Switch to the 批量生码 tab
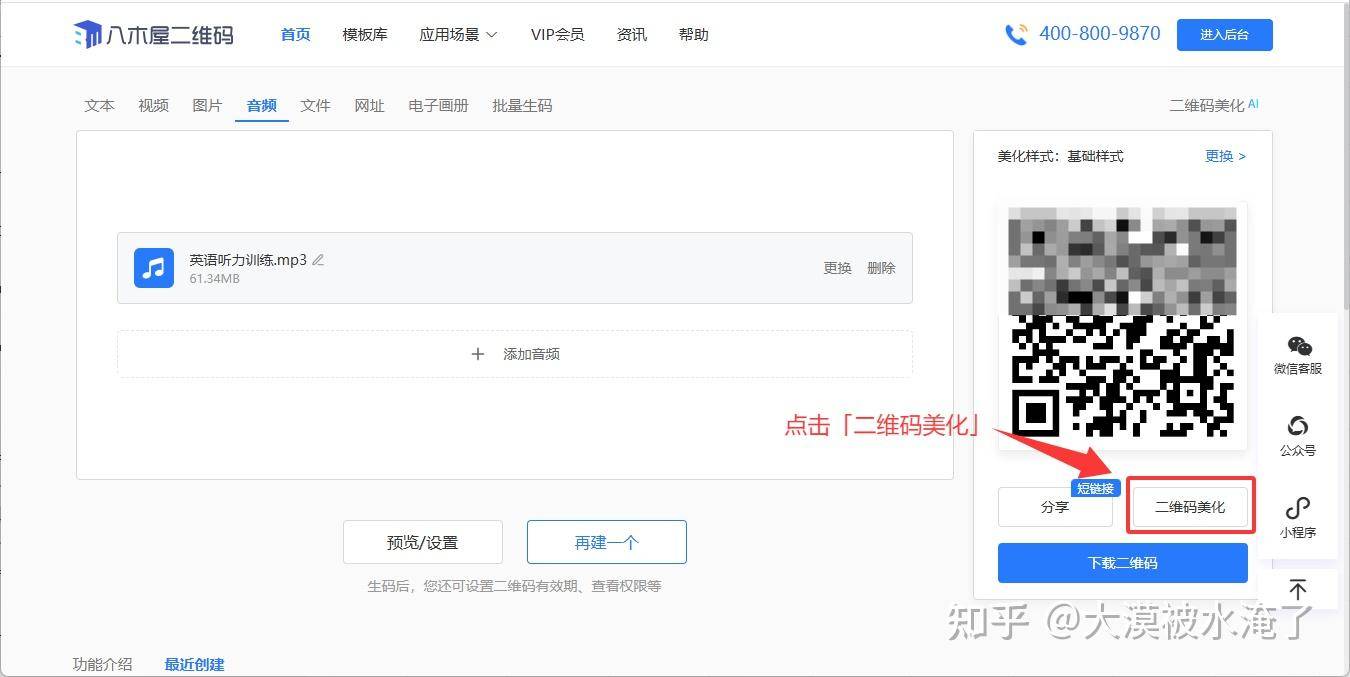The image size is (1350, 677). (x=522, y=105)
